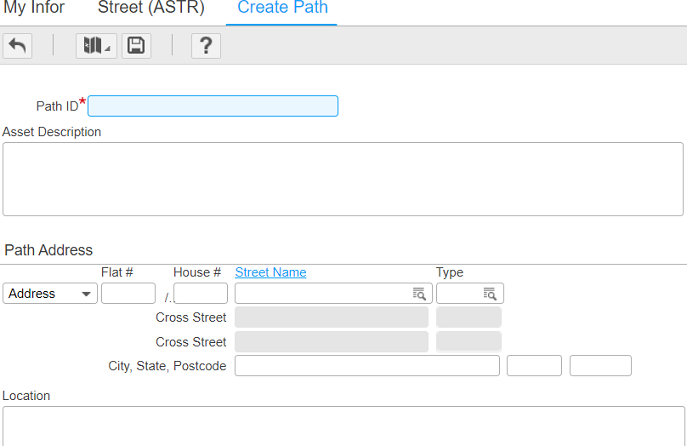Screen dimensions: 687x446
Task: Click the save disk icon
Action: (136, 46)
